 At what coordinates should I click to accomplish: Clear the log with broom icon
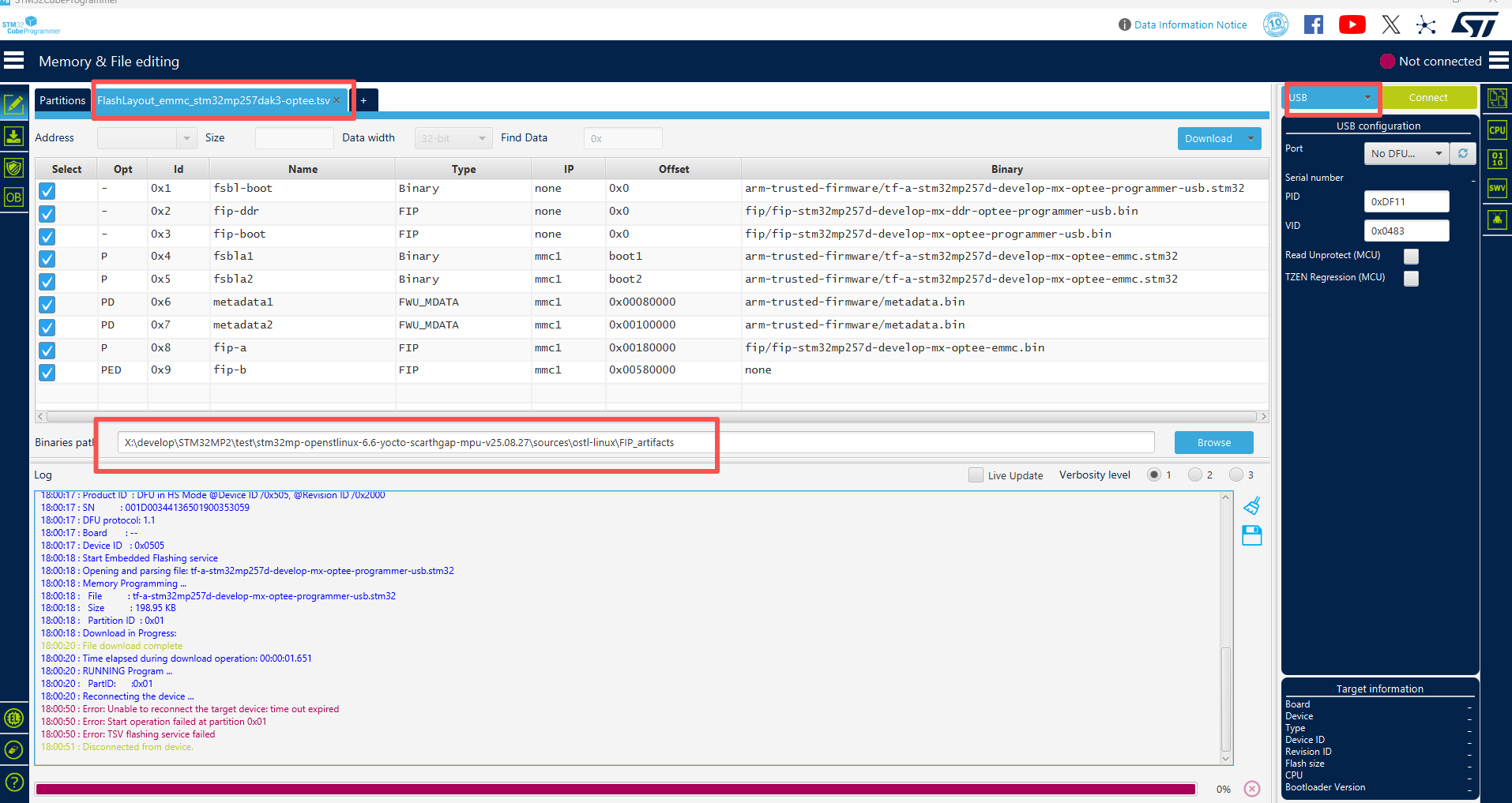point(1252,505)
